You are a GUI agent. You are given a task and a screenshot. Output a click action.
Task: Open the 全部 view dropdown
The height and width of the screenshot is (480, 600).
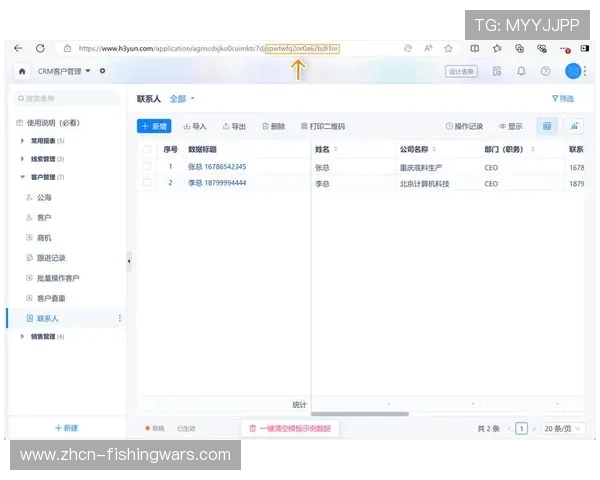click(x=182, y=99)
